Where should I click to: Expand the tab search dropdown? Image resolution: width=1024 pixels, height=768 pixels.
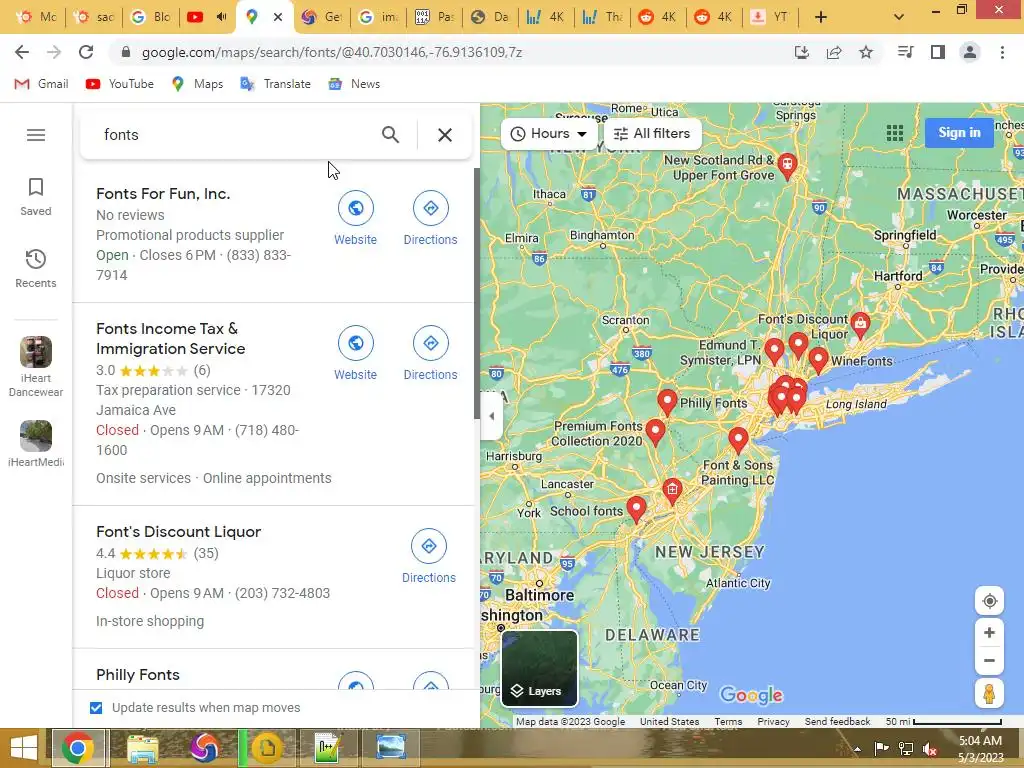[899, 17]
